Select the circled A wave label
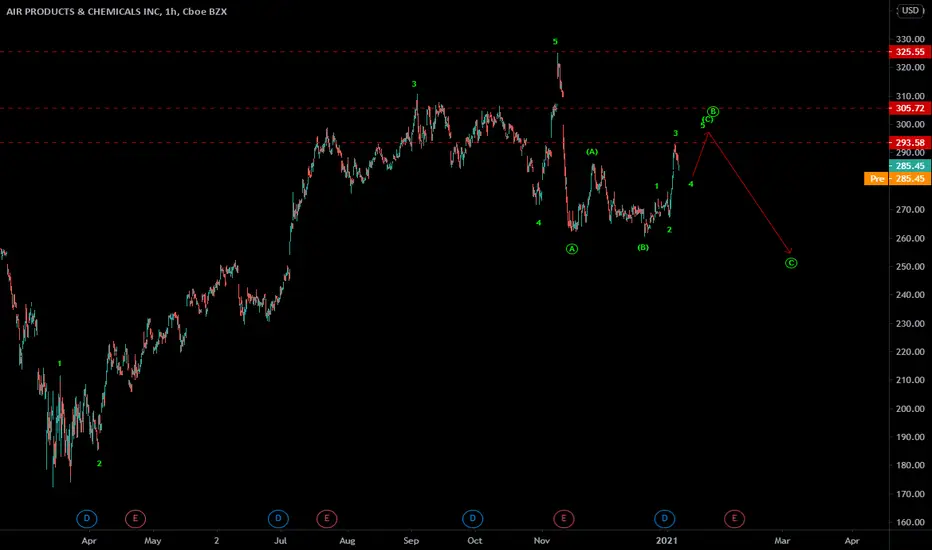The width and height of the screenshot is (932, 550). pos(572,249)
